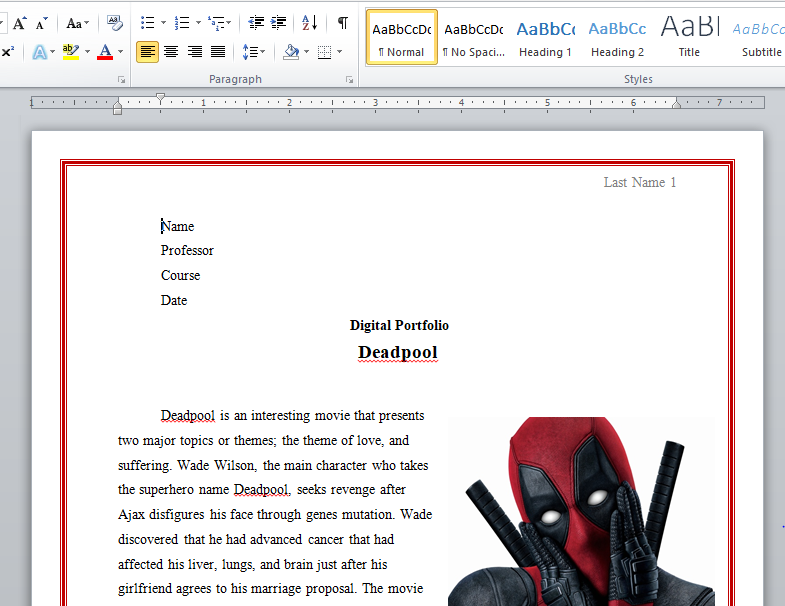This screenshot has width=785, height=606.
Task: Click the Multilevel List icon
Action: [217, 23]
